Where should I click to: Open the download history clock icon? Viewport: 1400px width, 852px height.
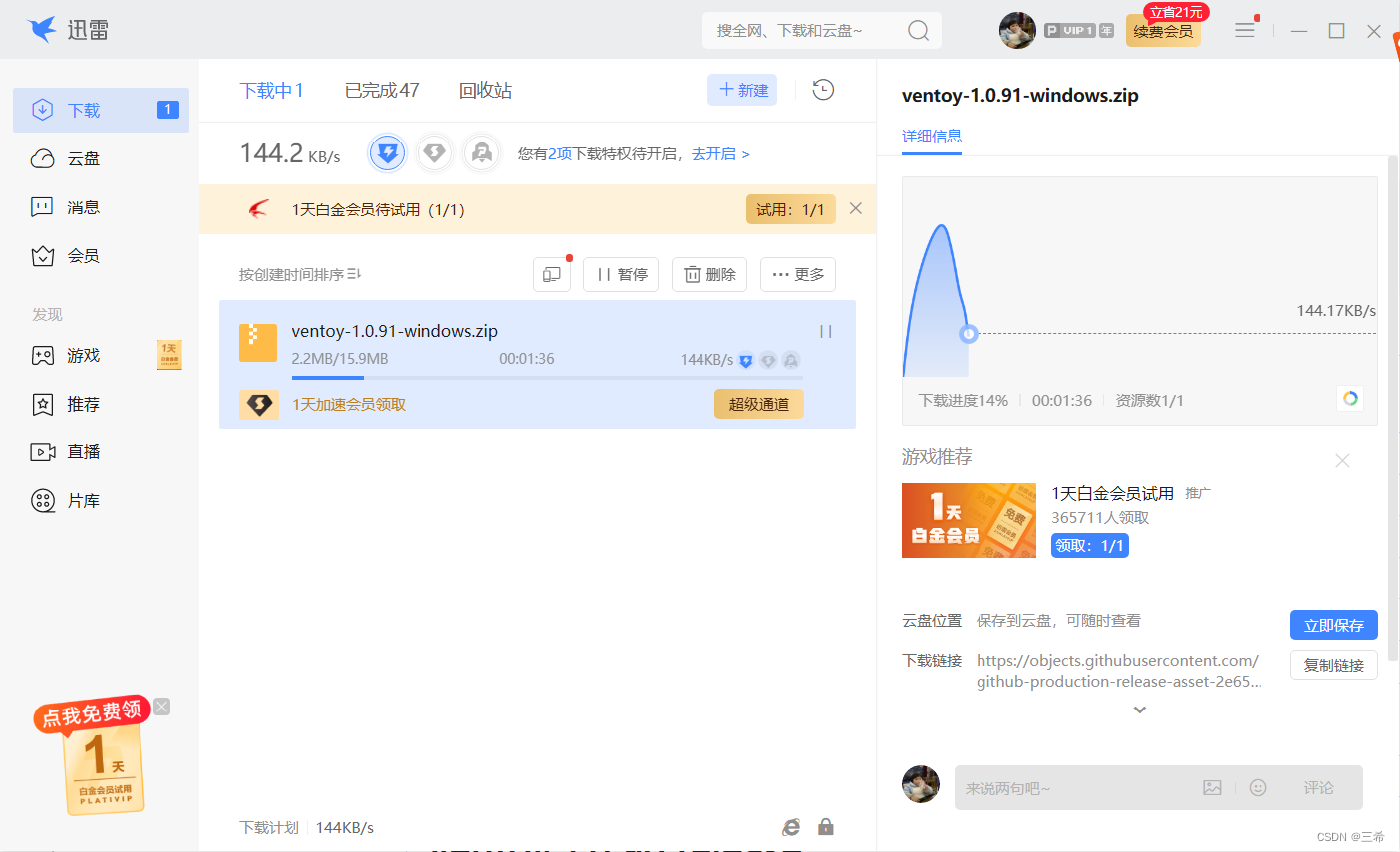tap(823, 90)
